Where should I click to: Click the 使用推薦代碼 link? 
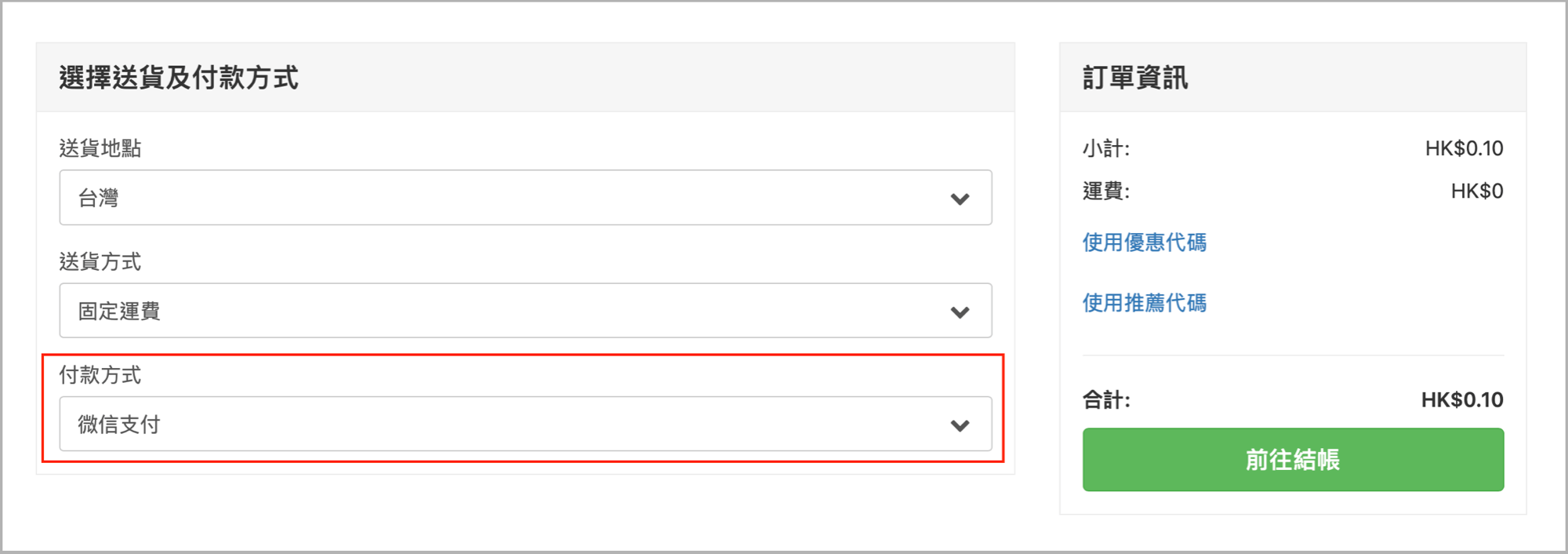click(x=1144, y=303)
